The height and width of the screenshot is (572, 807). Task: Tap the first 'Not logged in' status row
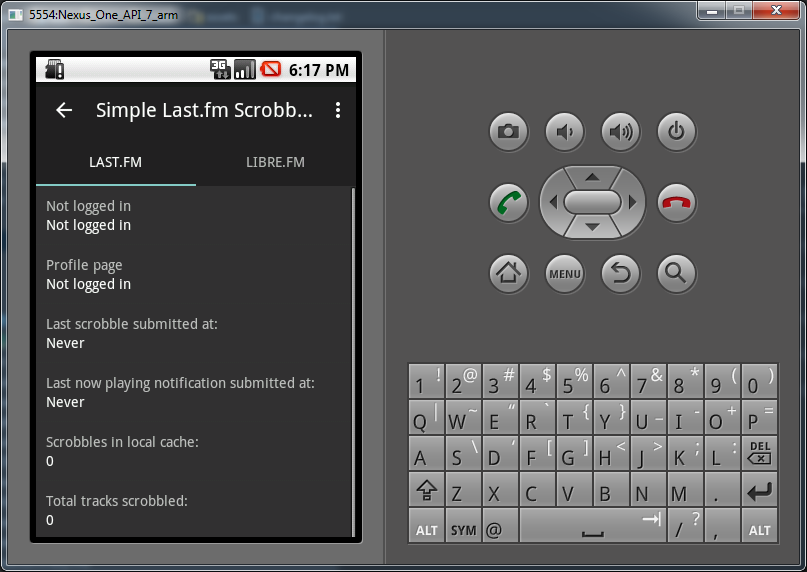(194, 216)
